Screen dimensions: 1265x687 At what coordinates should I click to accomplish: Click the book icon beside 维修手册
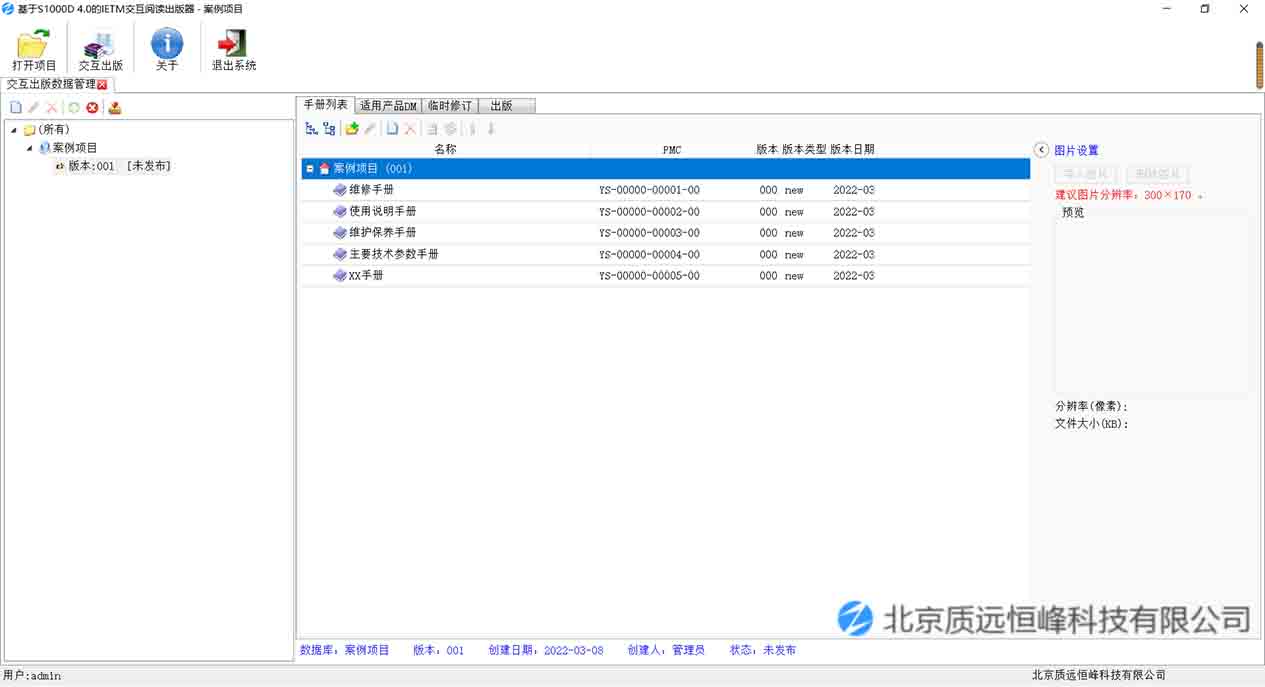(340, 190)
